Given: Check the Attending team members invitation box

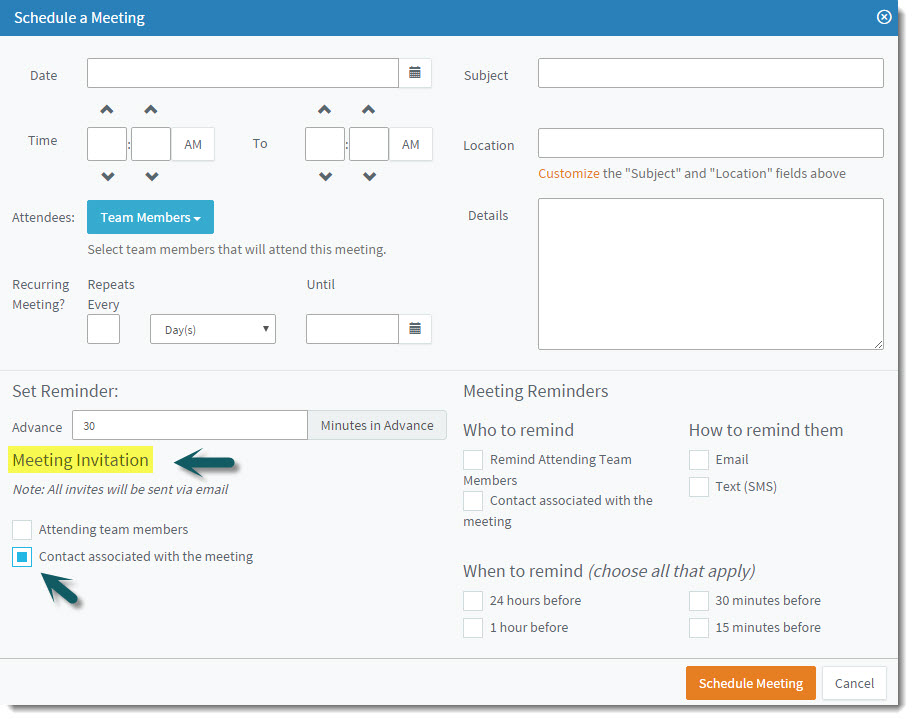Looking at the screenshot, I should click(22, 530).
